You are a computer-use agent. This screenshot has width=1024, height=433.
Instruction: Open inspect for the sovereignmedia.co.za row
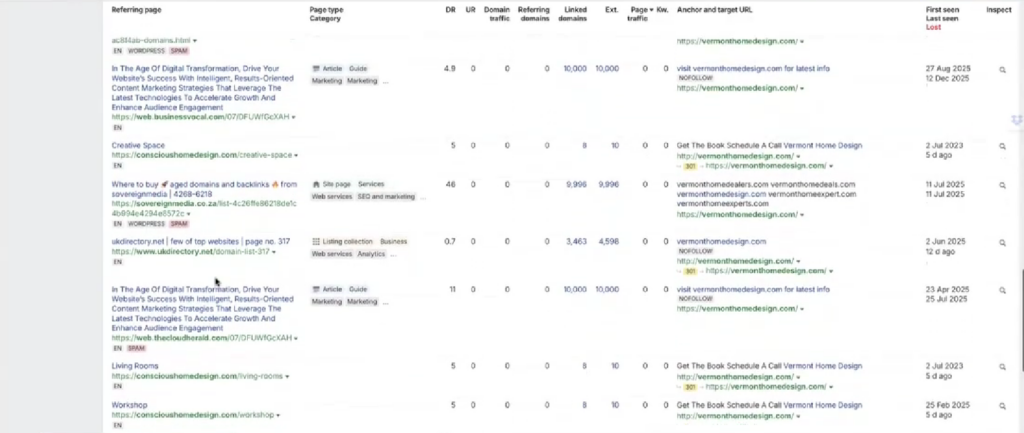[1003, 185]
